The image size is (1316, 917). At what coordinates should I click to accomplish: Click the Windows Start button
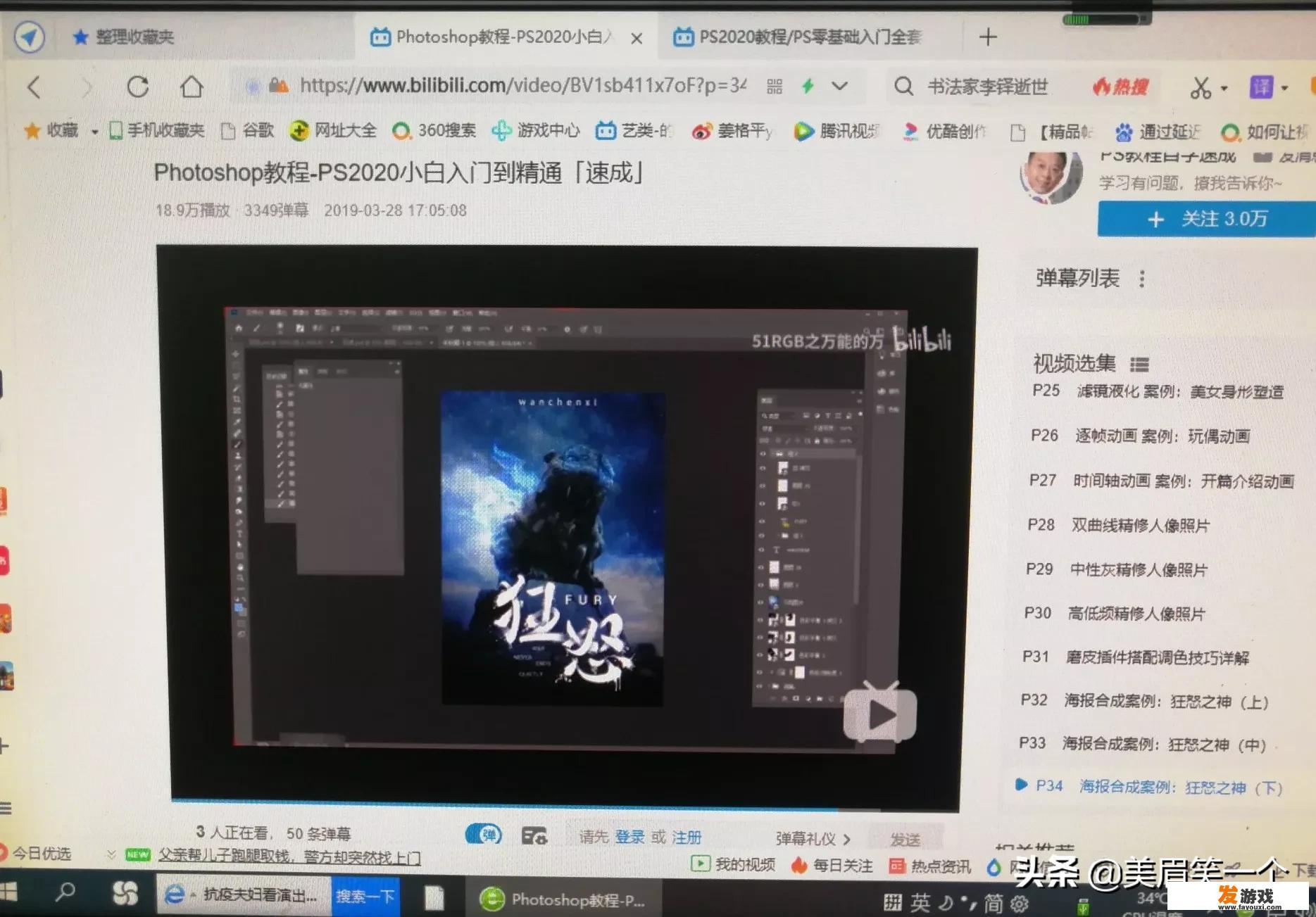[8, 892]
